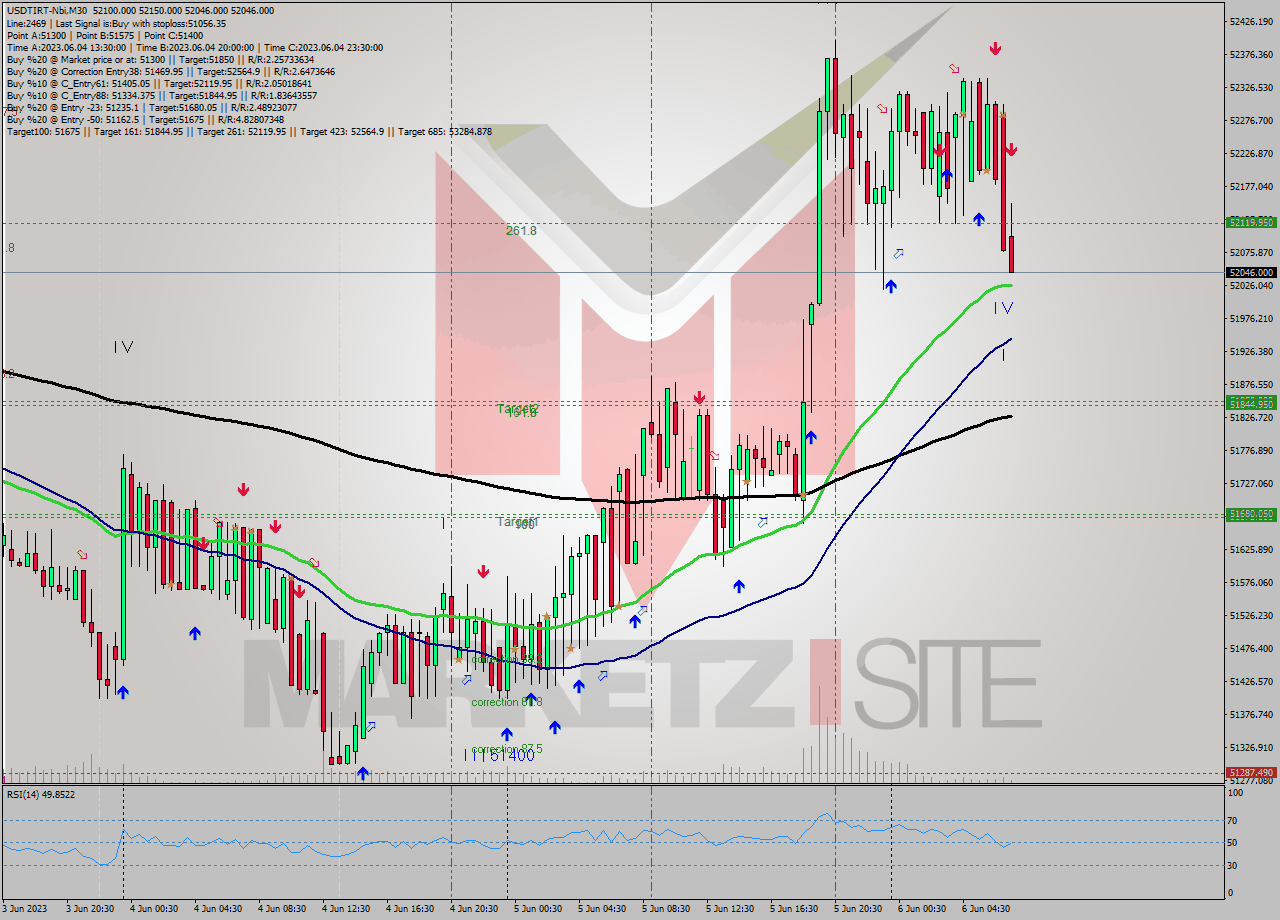Click the '261.8' Fibonacci level label
The height and width of the screenshot is (920, 1280).
521,230
